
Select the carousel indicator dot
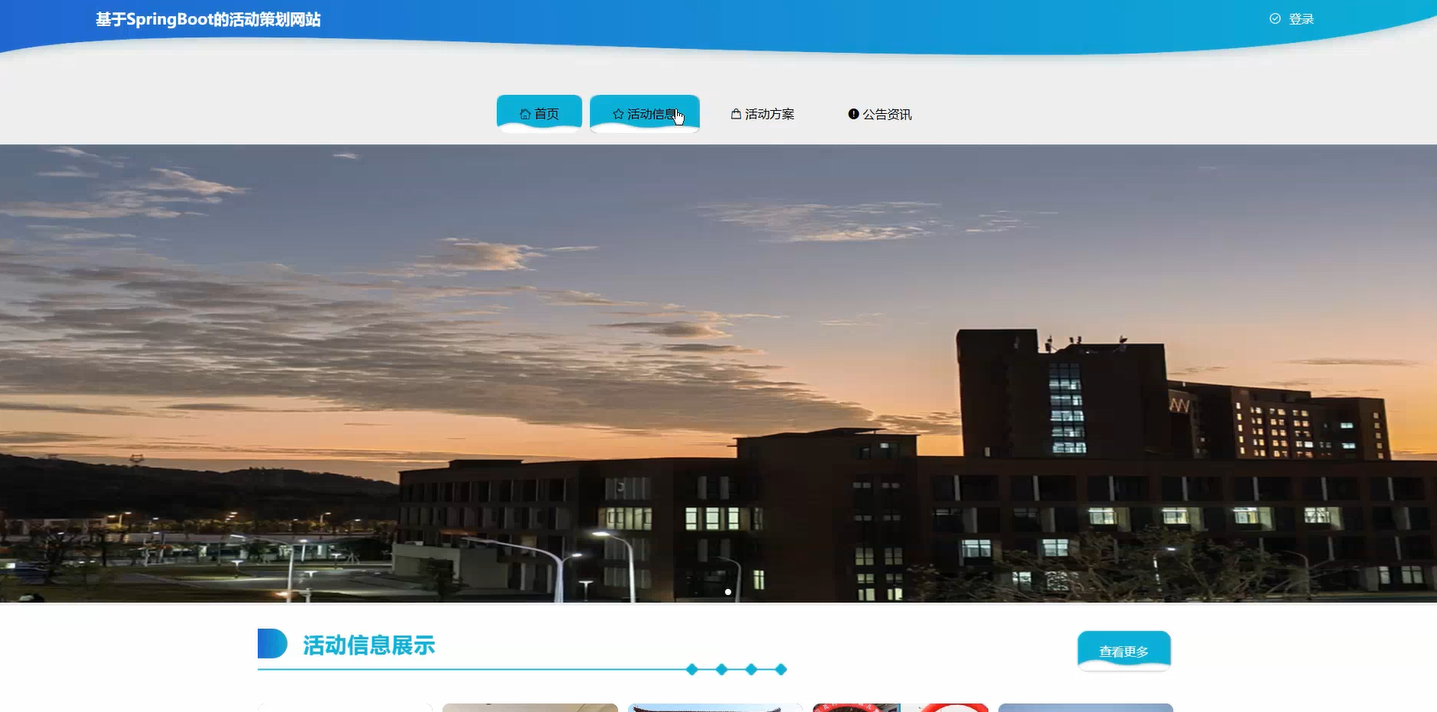point(727,592)
